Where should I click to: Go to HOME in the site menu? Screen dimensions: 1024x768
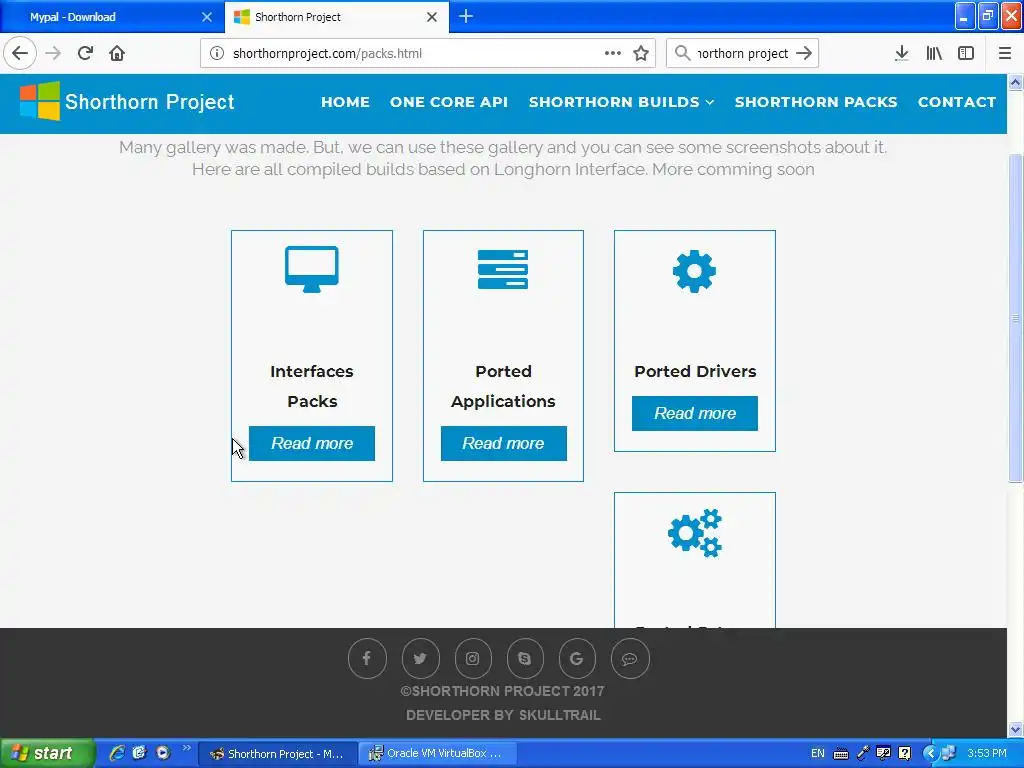[x=345, y=102]
